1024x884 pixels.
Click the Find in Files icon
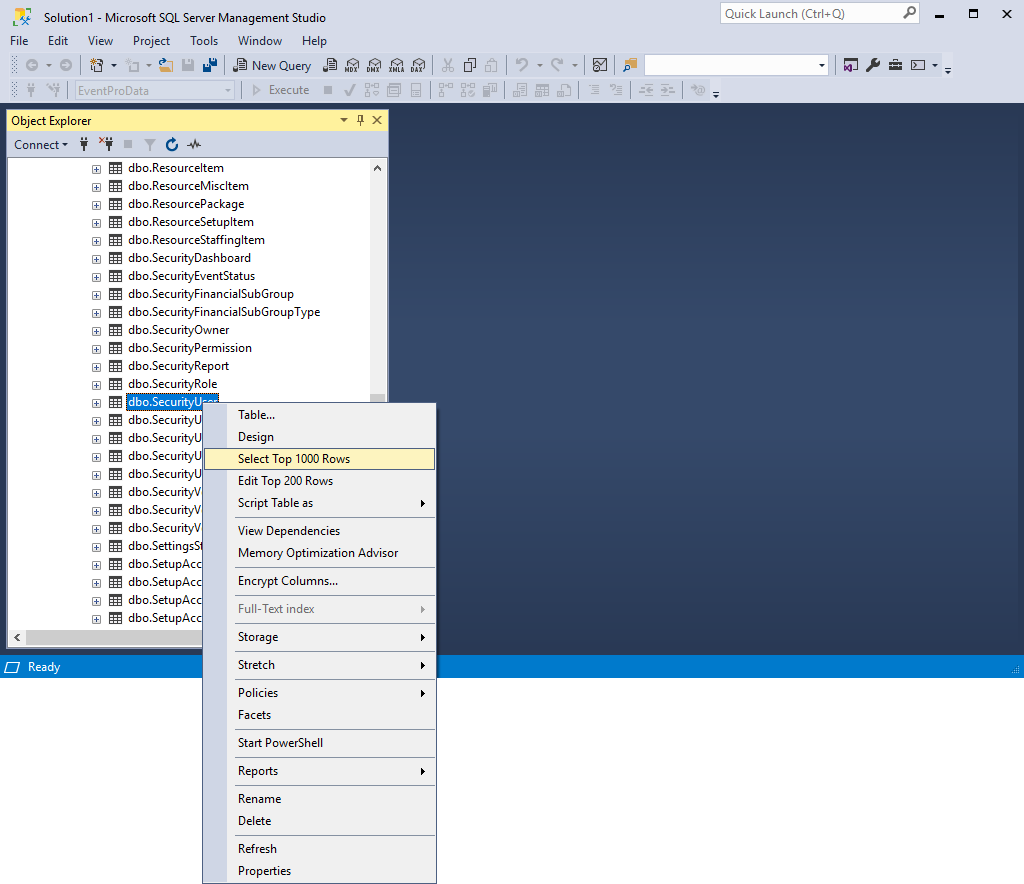pyautogui.click(x=630, y=65)
